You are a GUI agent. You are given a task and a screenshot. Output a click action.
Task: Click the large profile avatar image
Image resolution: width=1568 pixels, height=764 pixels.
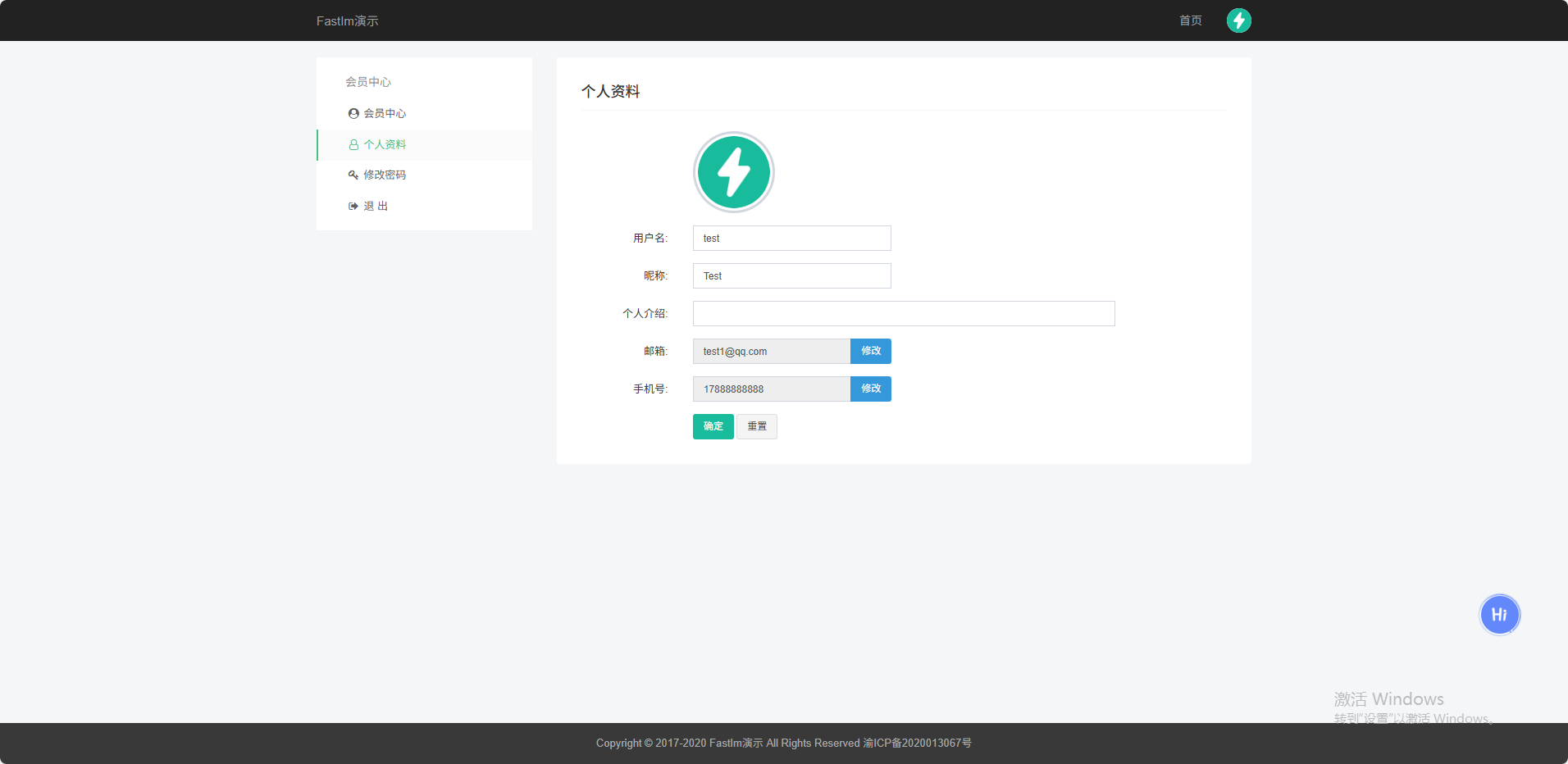click(734, 172)
